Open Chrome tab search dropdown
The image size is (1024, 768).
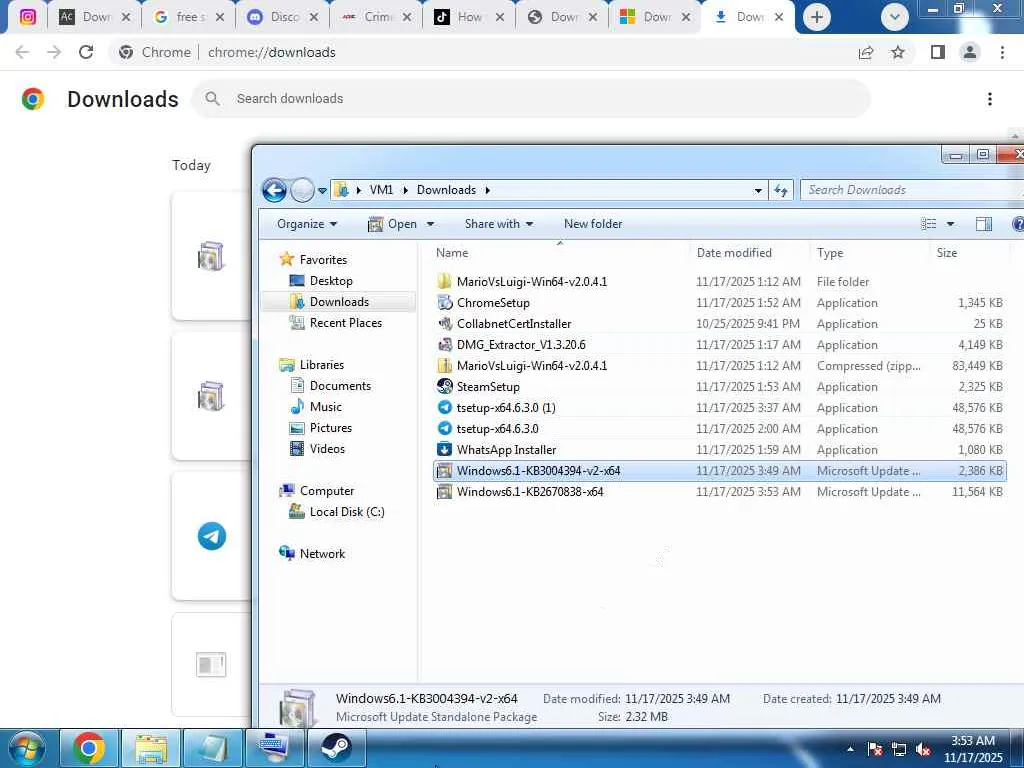point(895,17)
